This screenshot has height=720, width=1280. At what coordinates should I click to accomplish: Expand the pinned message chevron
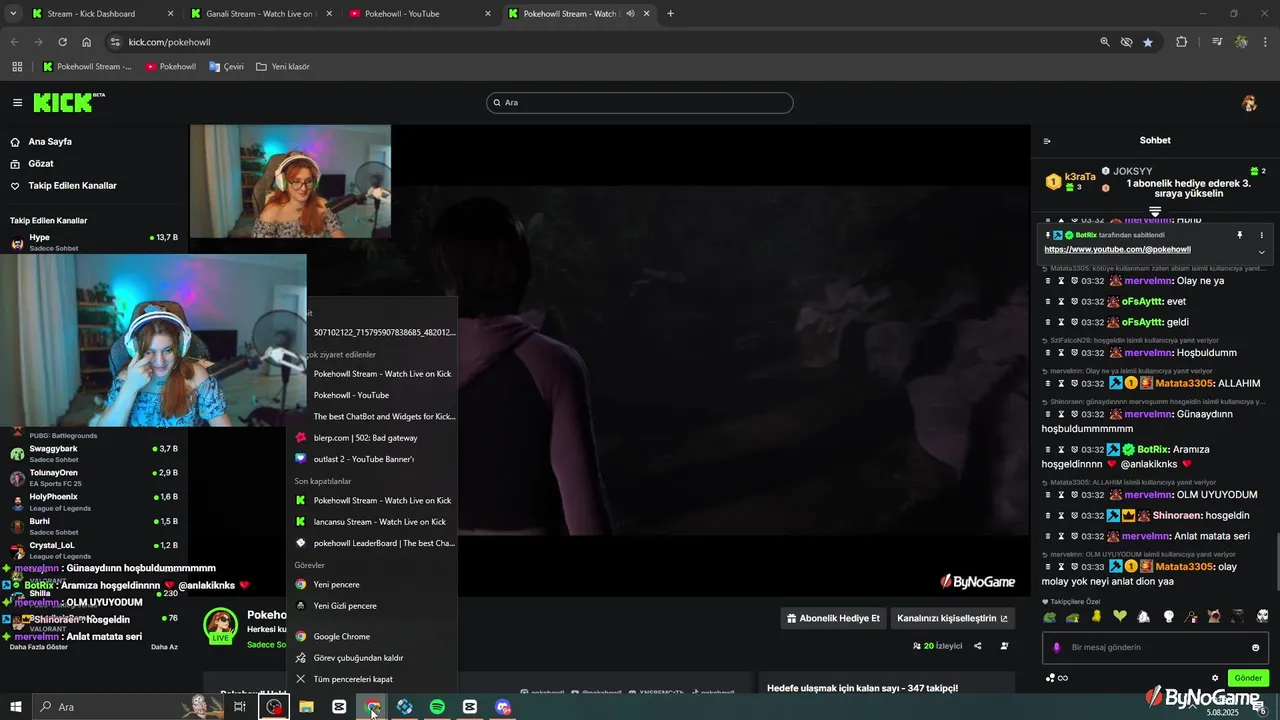(1261, 252)
